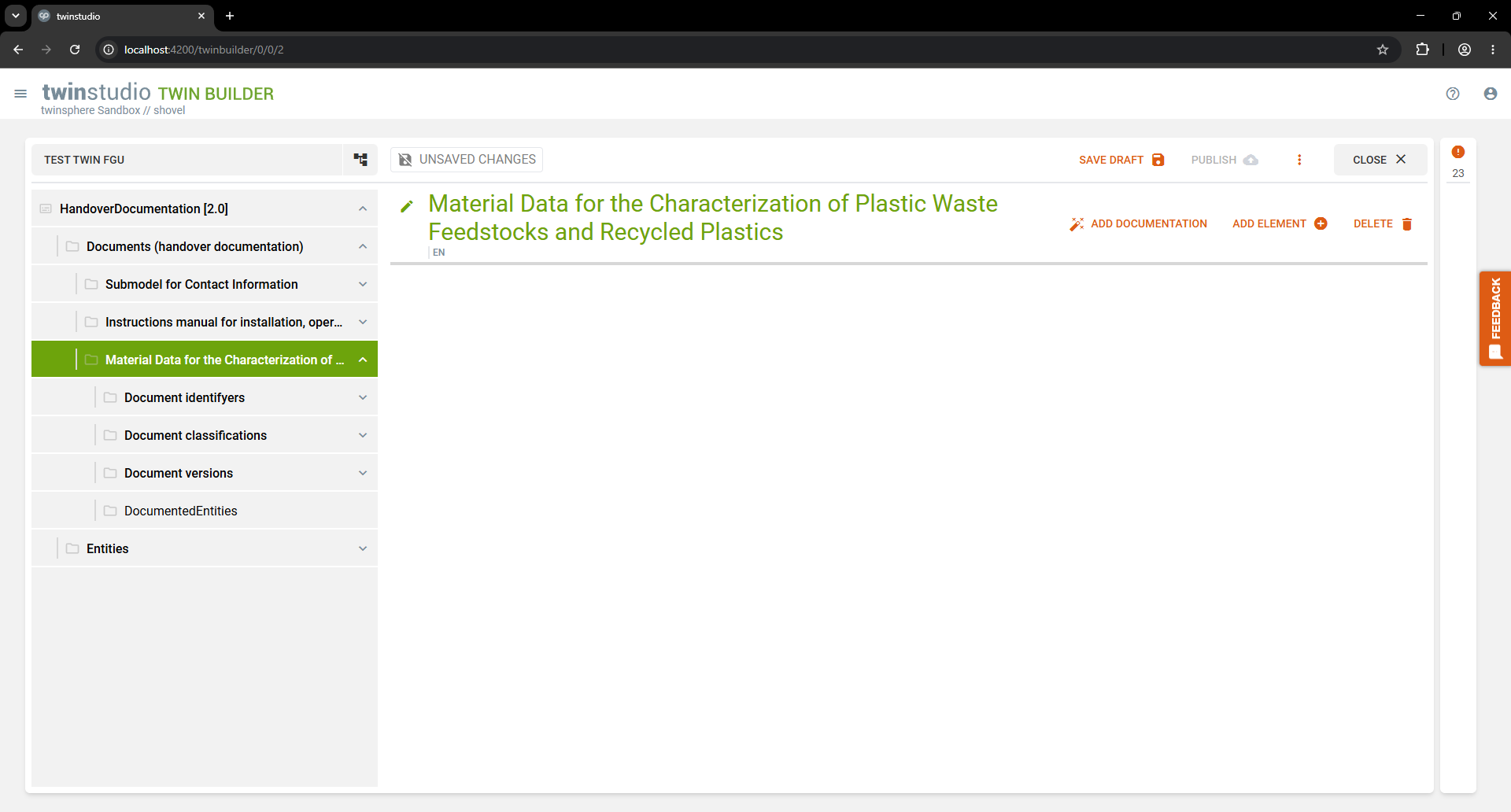Select Document classifications tree item

coord(205,435)
